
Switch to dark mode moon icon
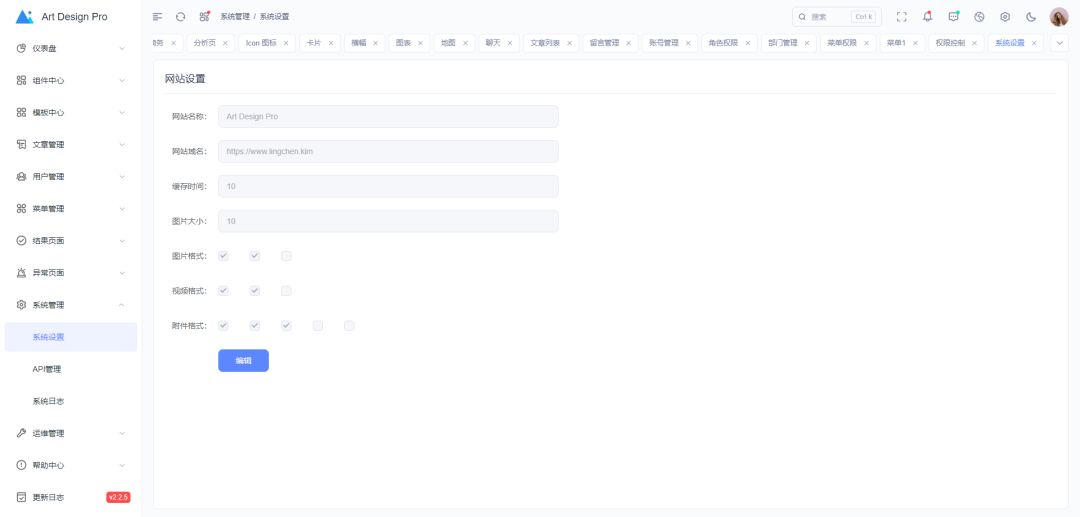pos(1031,17)
